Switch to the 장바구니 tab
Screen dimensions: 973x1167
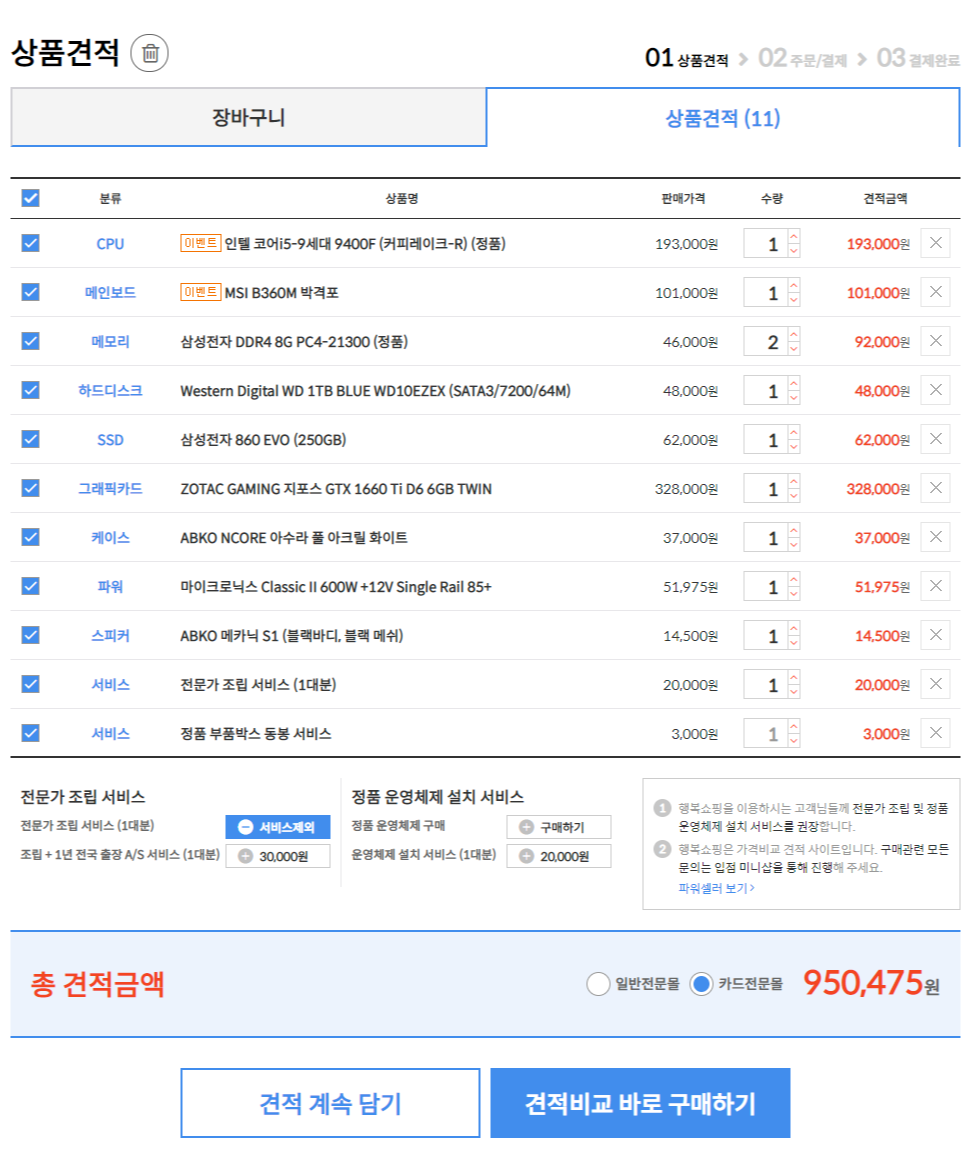[248, 118]
